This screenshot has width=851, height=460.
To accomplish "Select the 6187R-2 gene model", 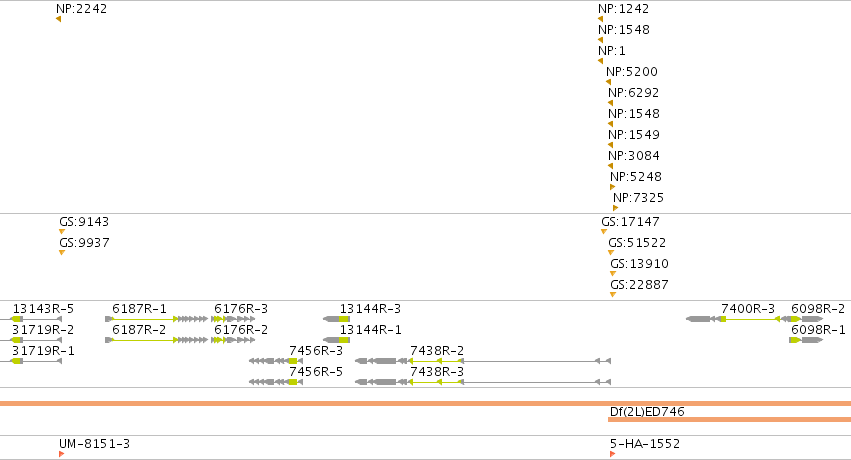I will tap(156, 340).
